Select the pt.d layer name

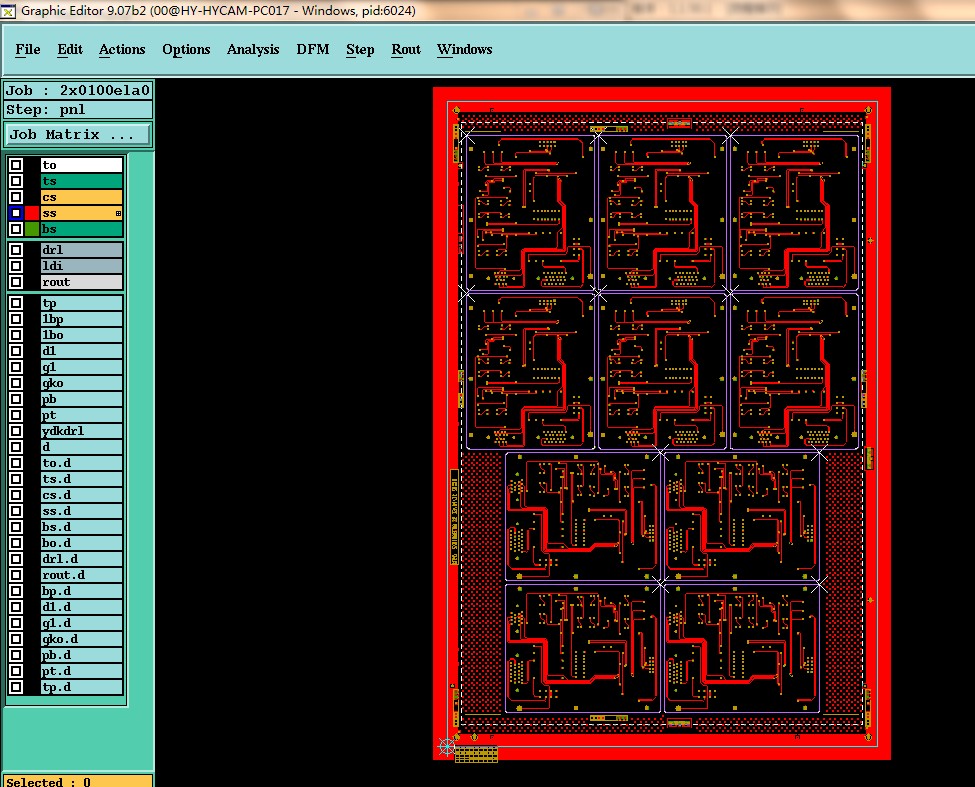click(x=81, y=671)
